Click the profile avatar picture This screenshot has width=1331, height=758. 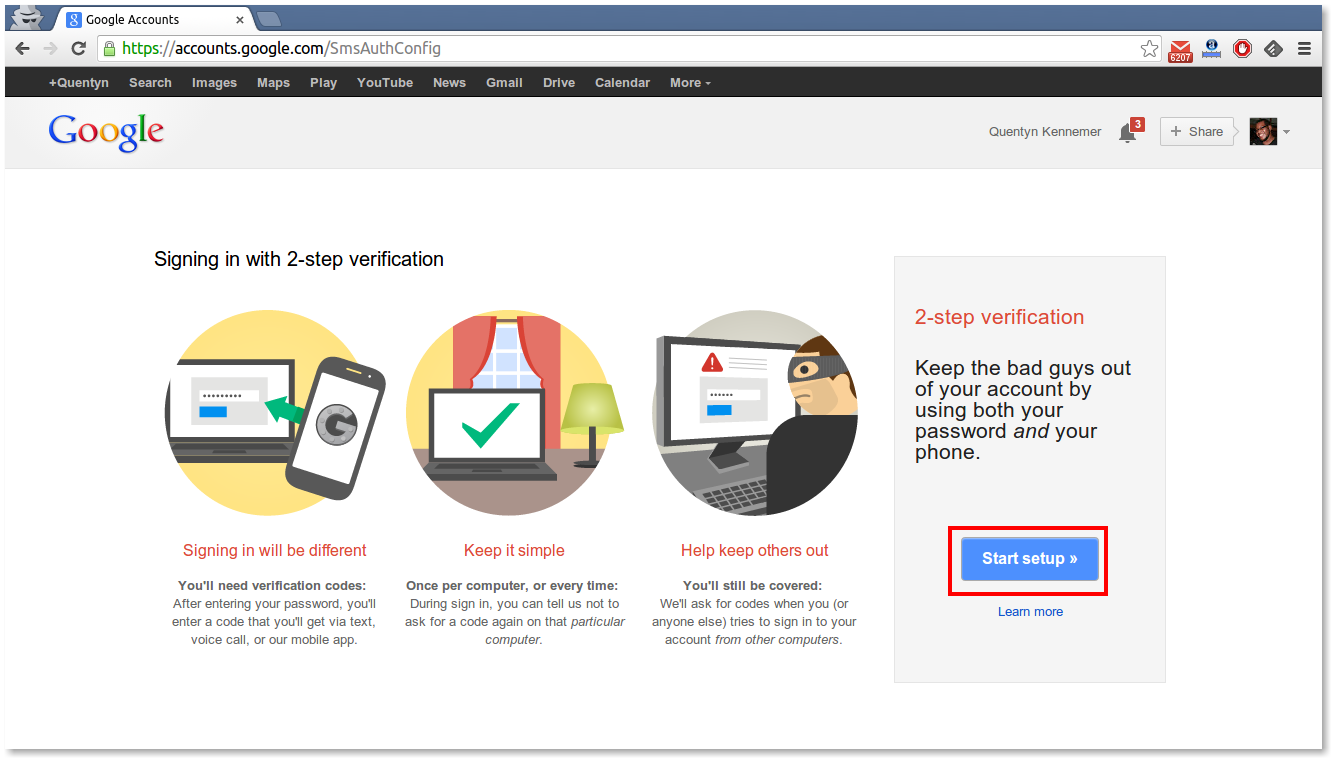(1263, 131)
